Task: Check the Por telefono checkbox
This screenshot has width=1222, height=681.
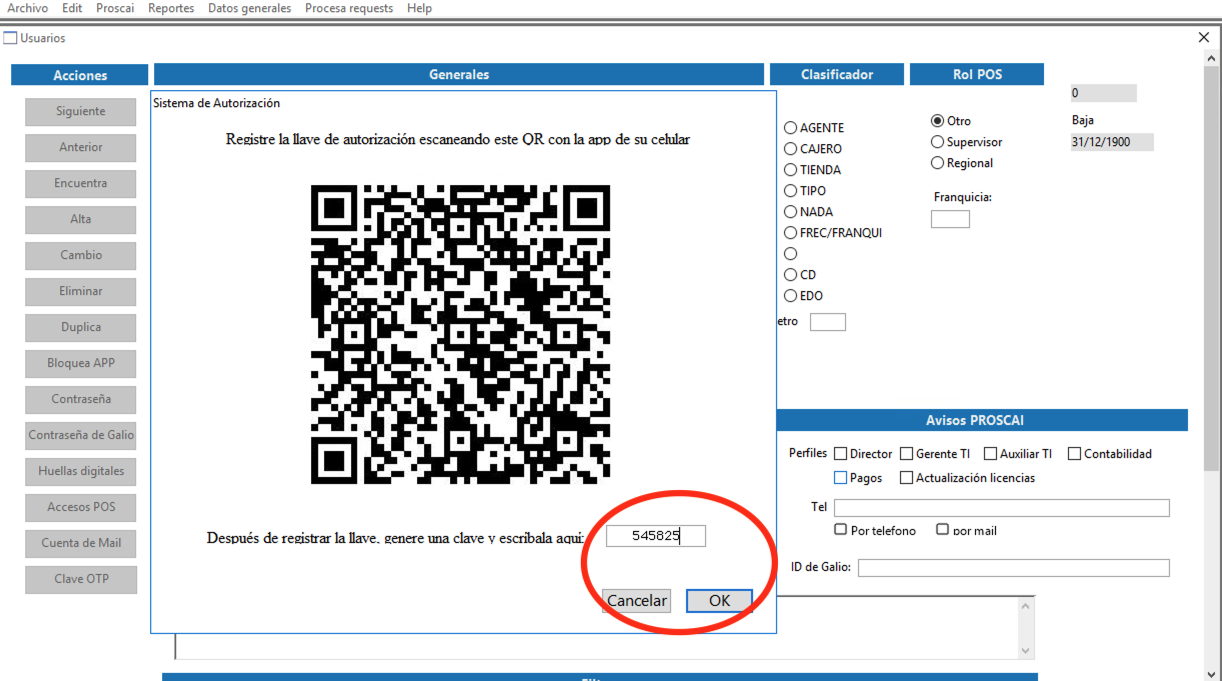Action: click(841, 529)
